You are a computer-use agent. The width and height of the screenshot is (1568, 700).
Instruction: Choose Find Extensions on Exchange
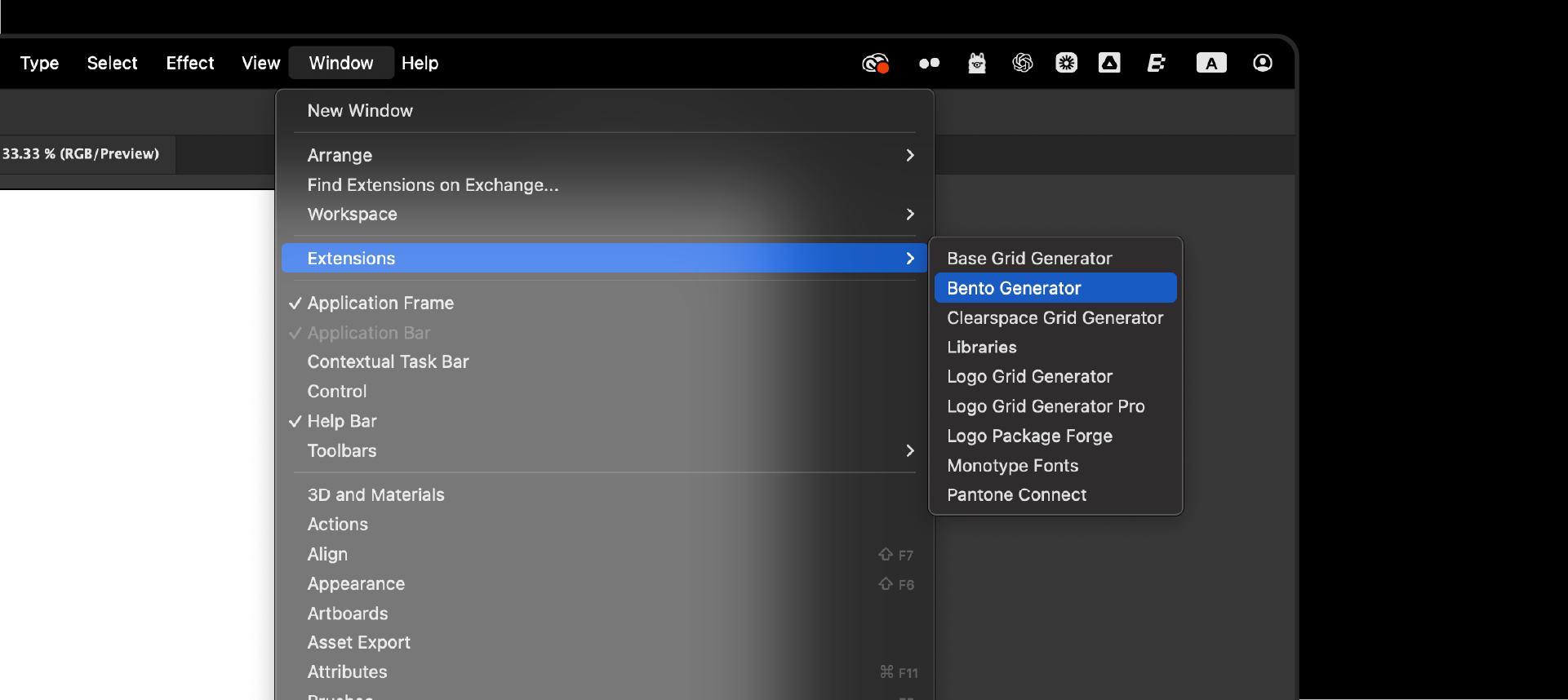(604, 184)
